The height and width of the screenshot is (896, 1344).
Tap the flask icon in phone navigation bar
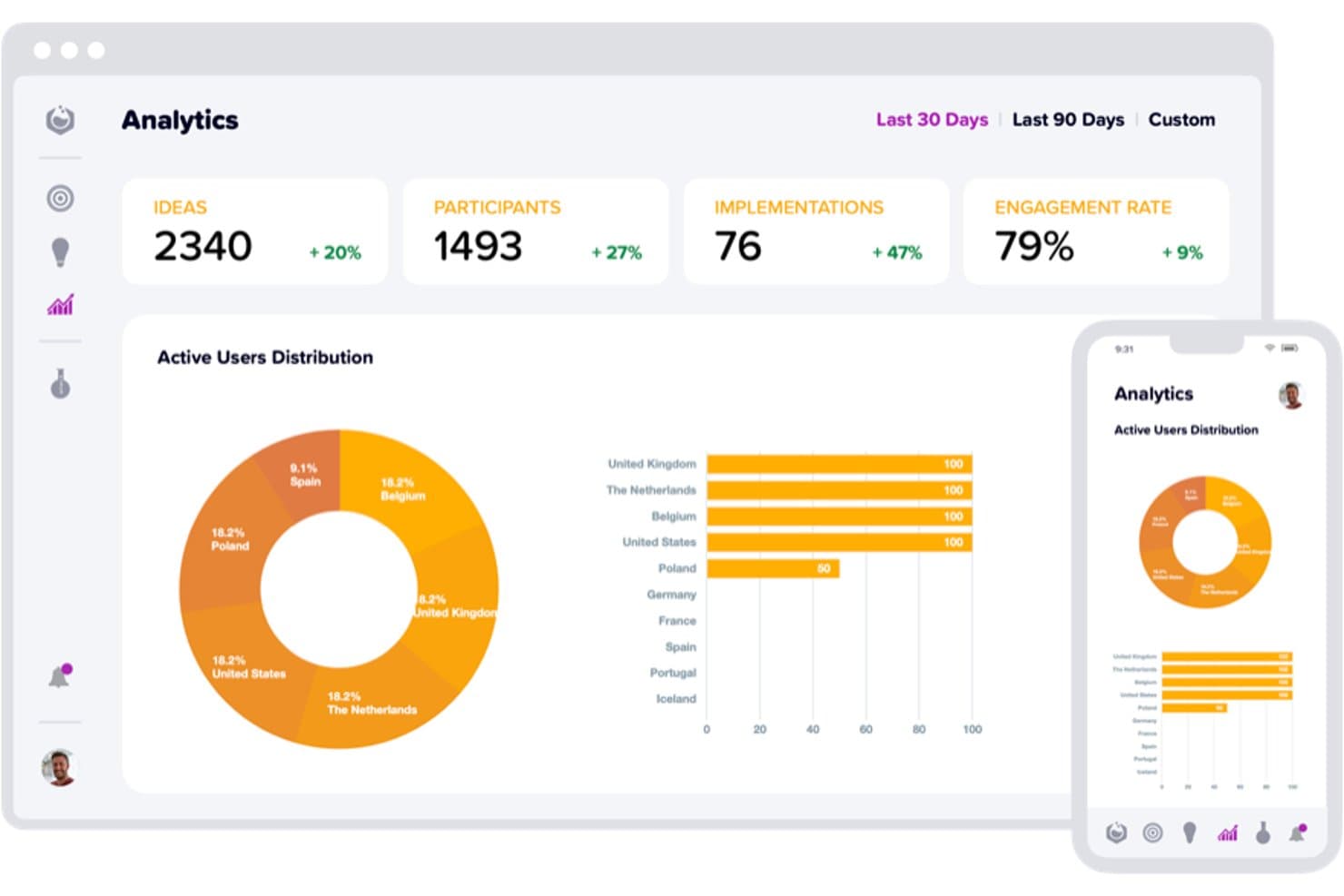[1262, 832]
